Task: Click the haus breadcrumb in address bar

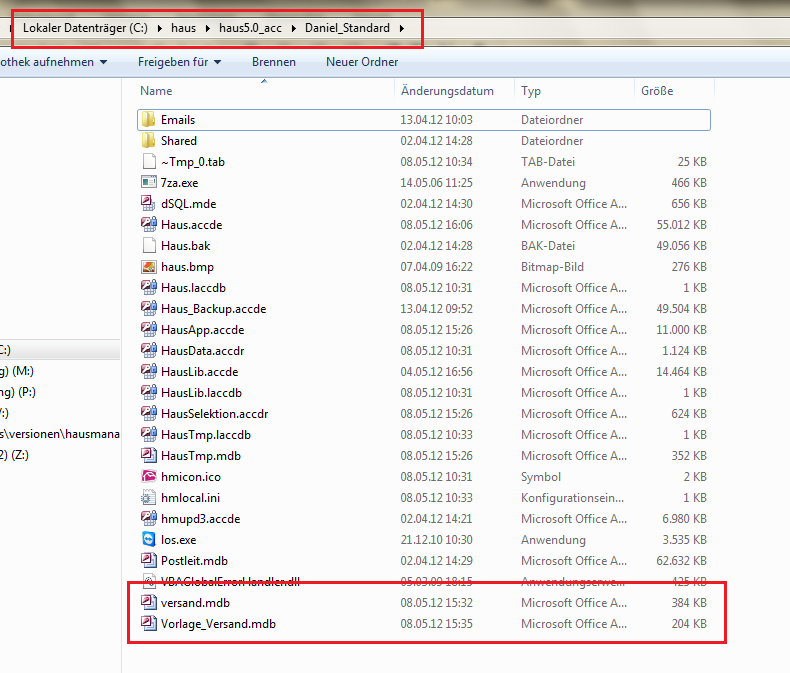Action: tap(183, 28)
